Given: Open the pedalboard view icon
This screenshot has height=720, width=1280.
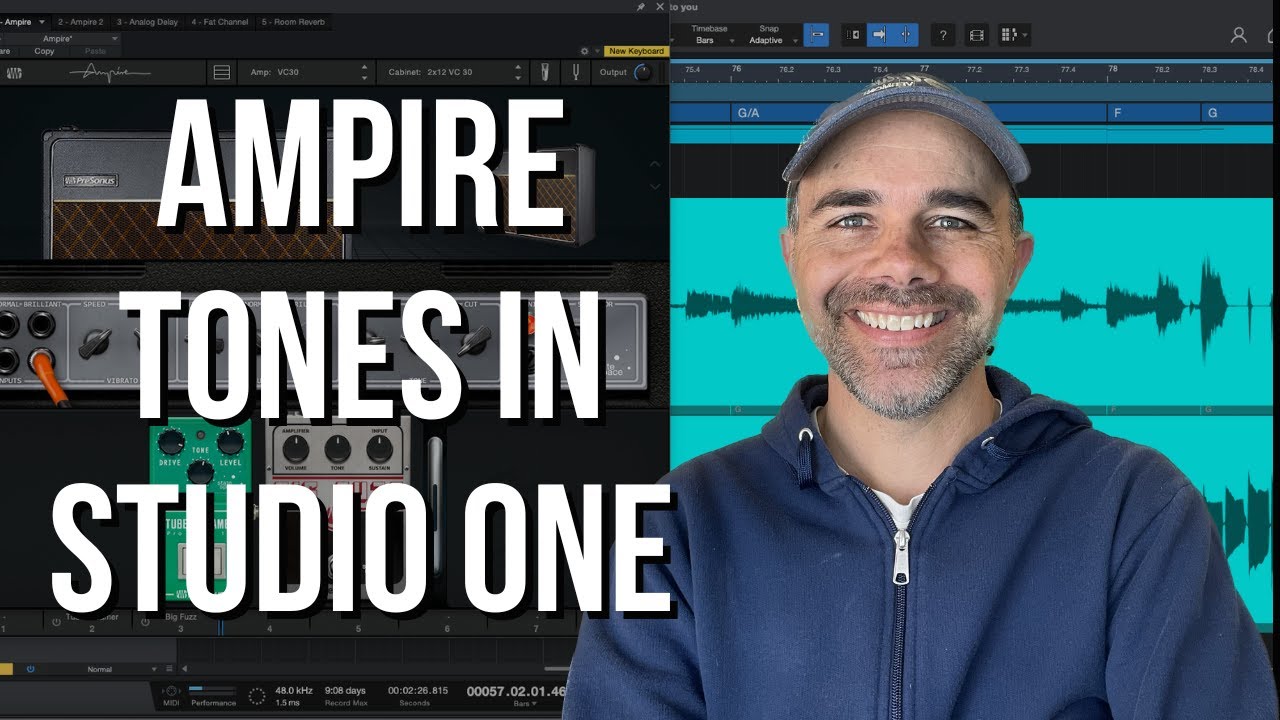Looking at the screenshot, I should point(222,72).
